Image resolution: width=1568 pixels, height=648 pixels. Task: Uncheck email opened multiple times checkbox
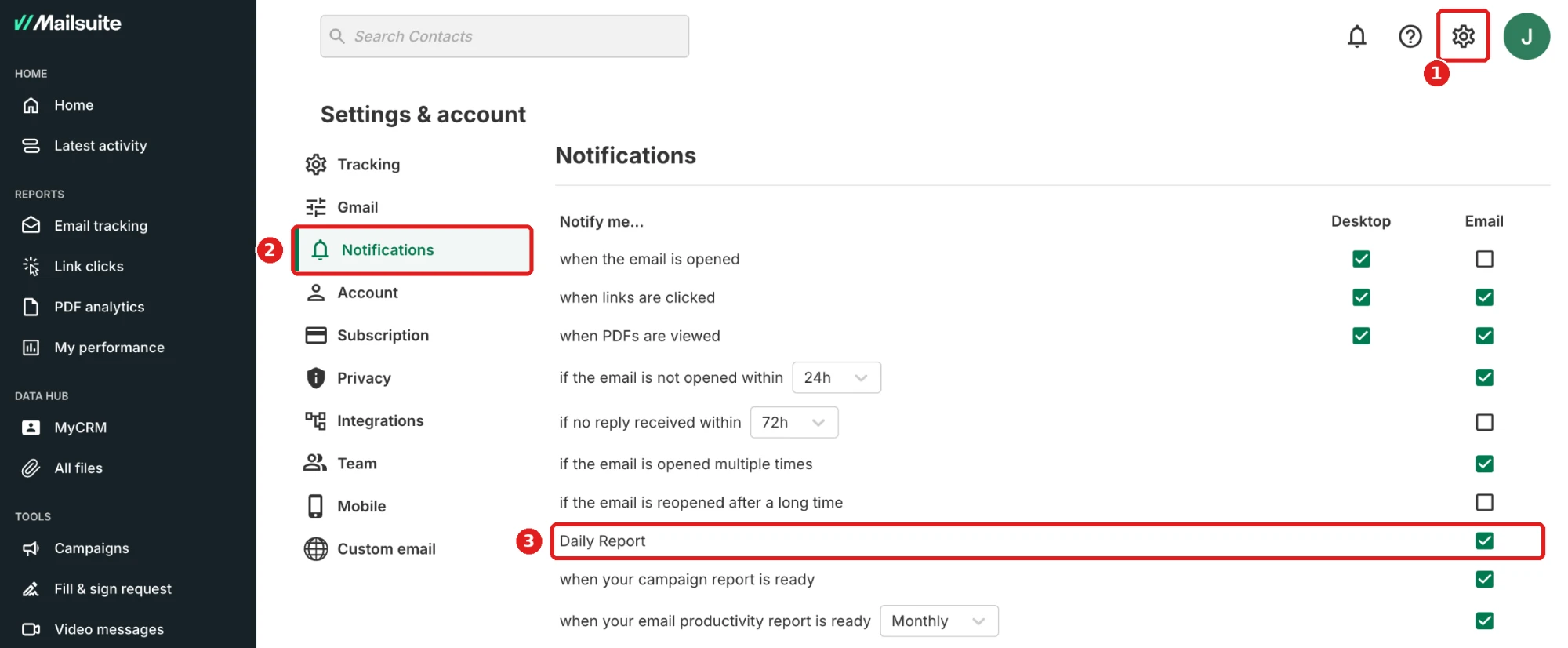[1484, 464]
